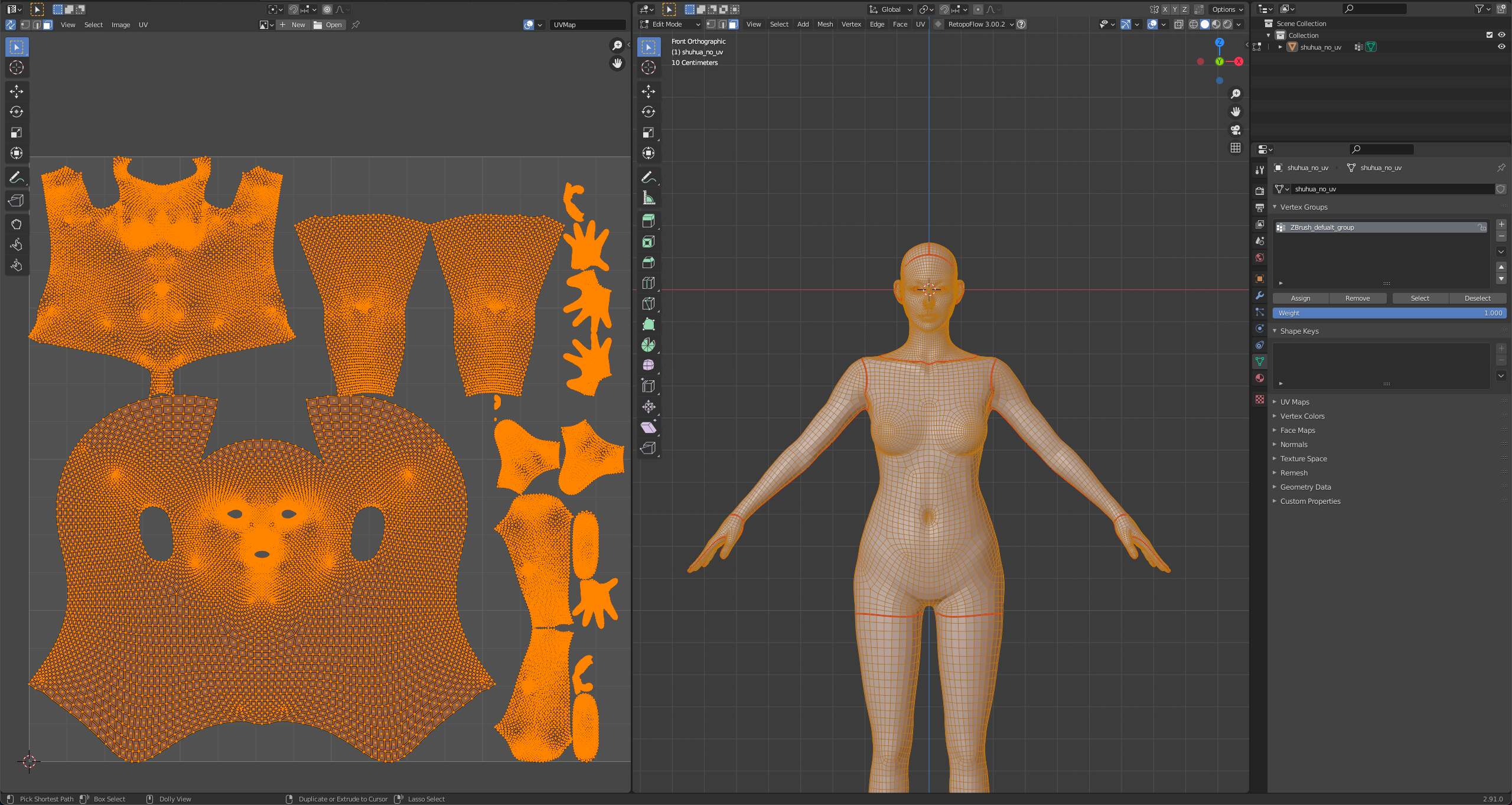Open the UV menu in UV editor
This screenshot has height=805, width=1512.
(143, 25)
